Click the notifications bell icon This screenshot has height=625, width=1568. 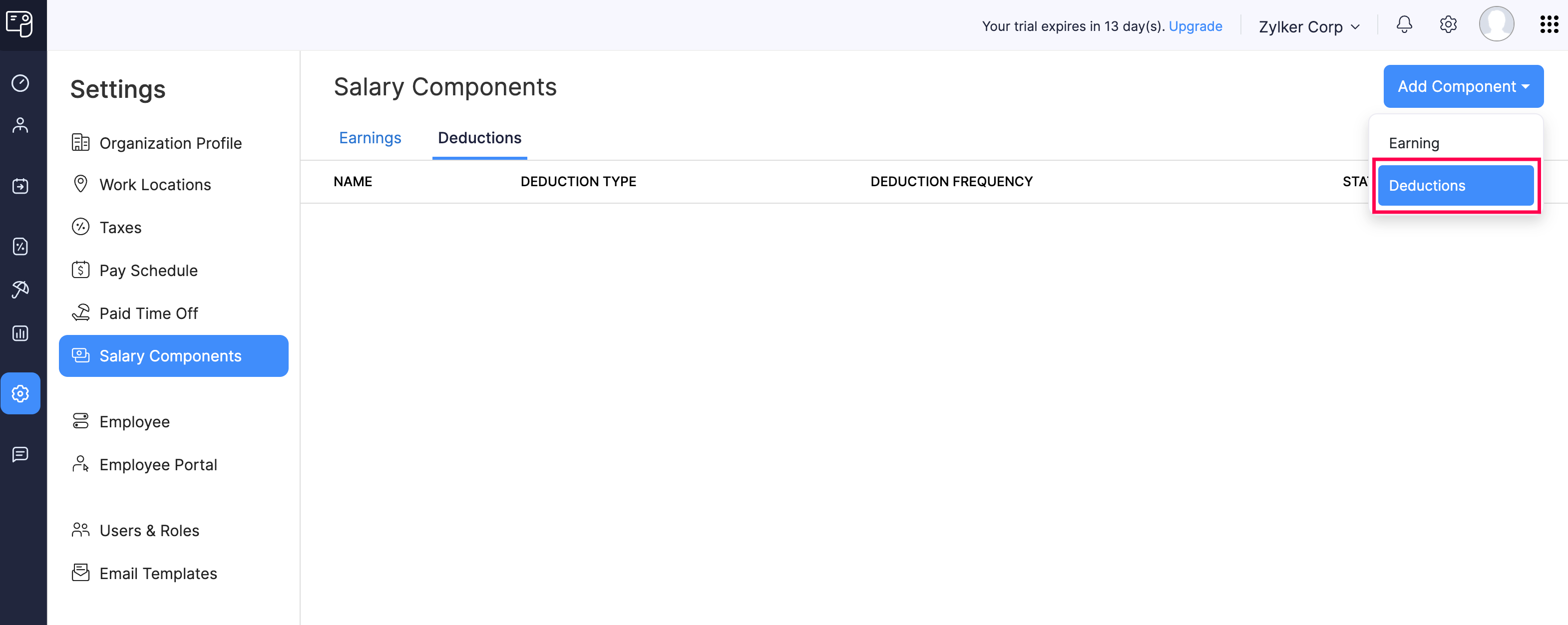pyautogui.click(x=1405, y=25)
